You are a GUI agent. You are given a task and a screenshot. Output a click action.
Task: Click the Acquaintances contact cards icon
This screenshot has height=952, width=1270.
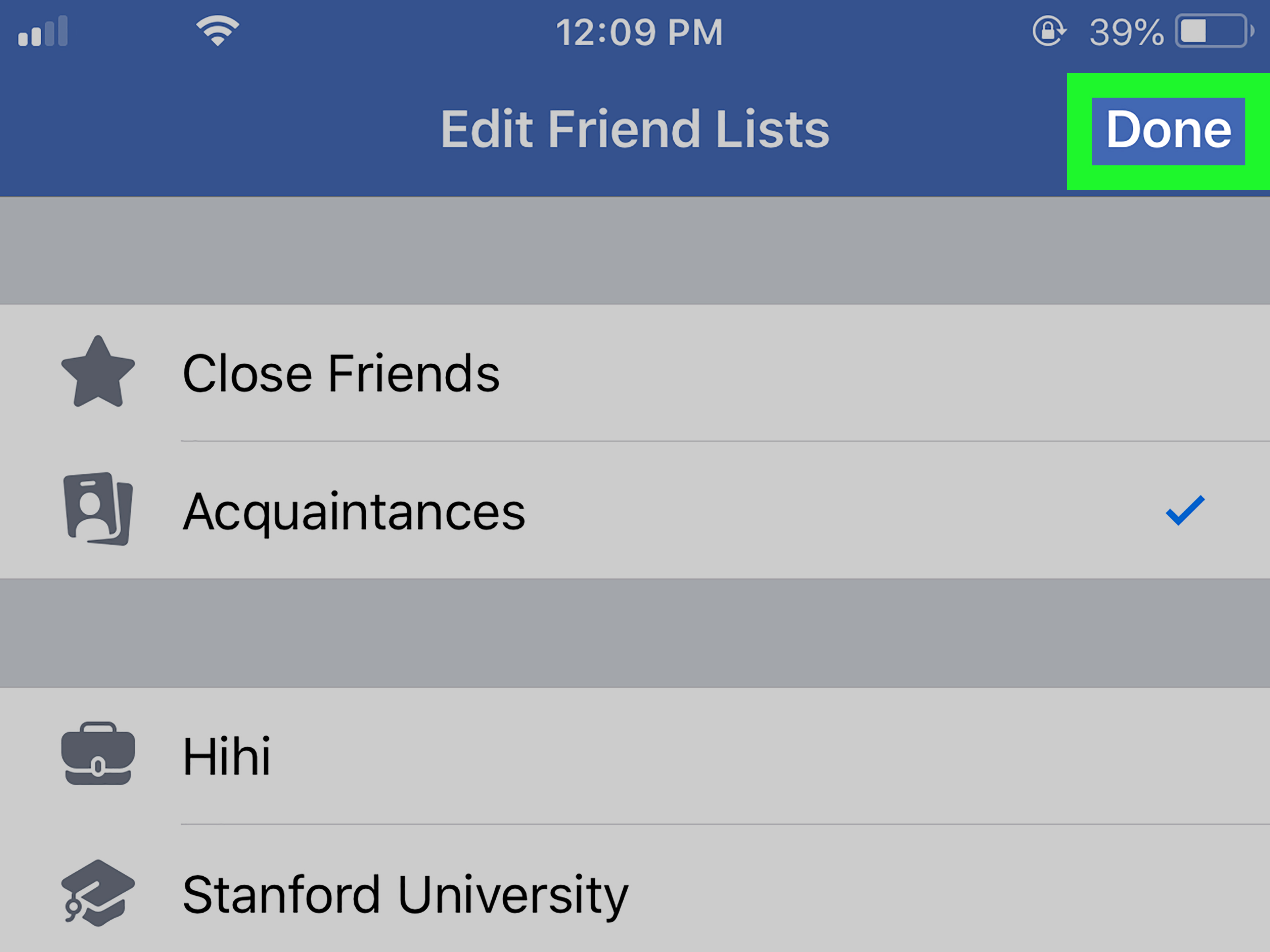pyautogui.click(x=98, y=509)
